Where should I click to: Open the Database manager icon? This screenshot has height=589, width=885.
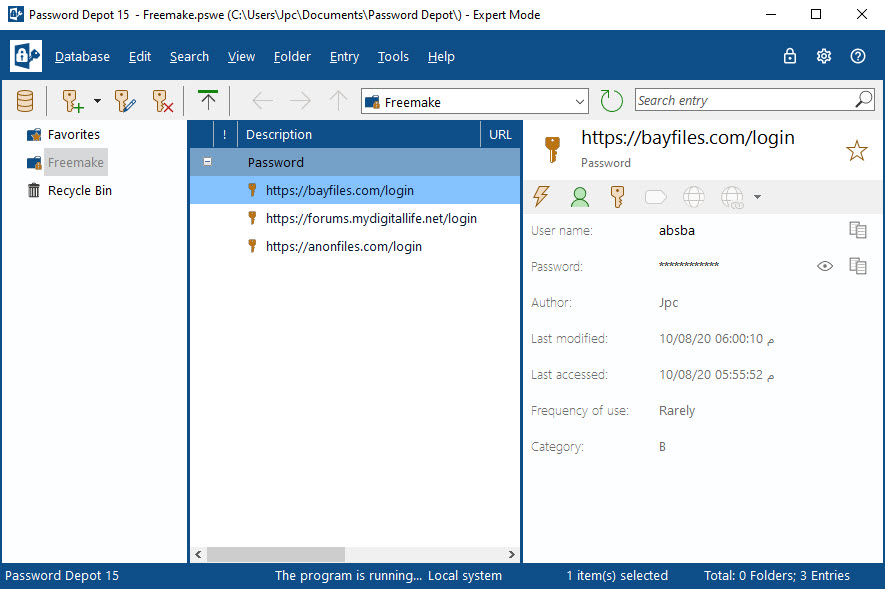[x=25, y=102]
